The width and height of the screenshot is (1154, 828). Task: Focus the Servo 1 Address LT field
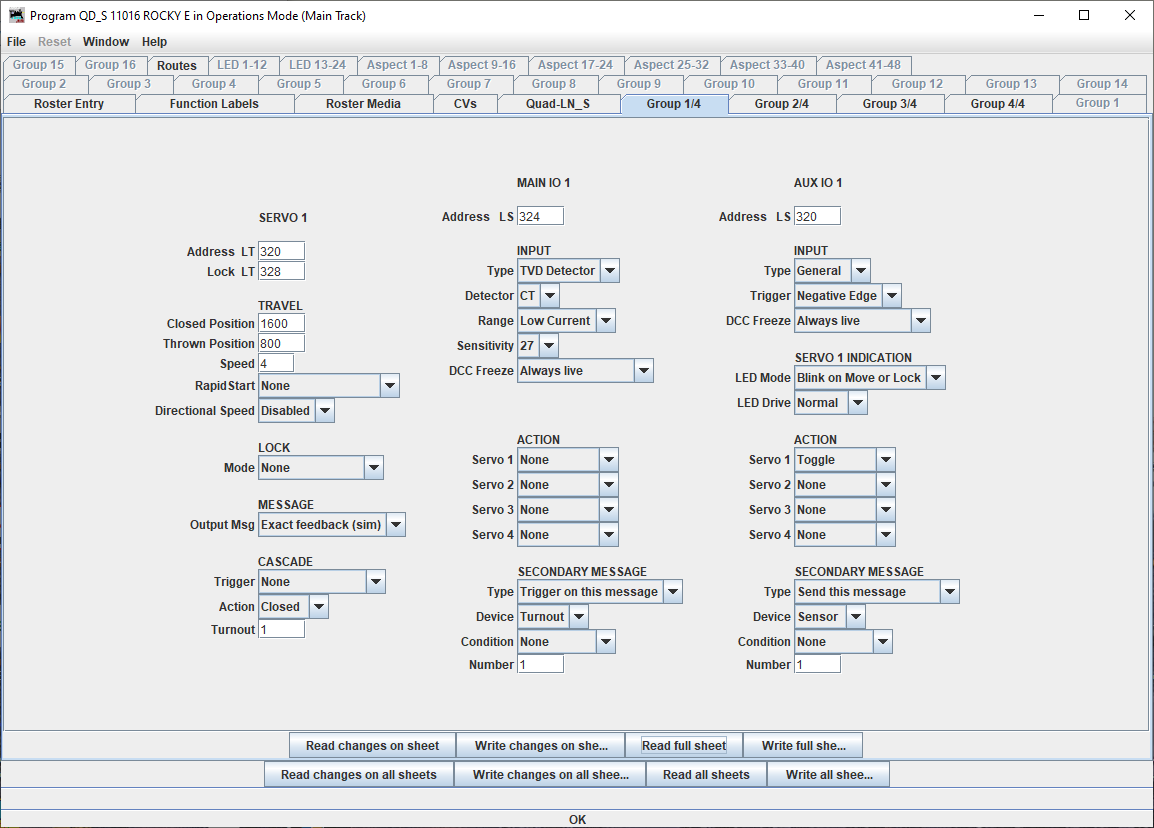tap(281, 252)
